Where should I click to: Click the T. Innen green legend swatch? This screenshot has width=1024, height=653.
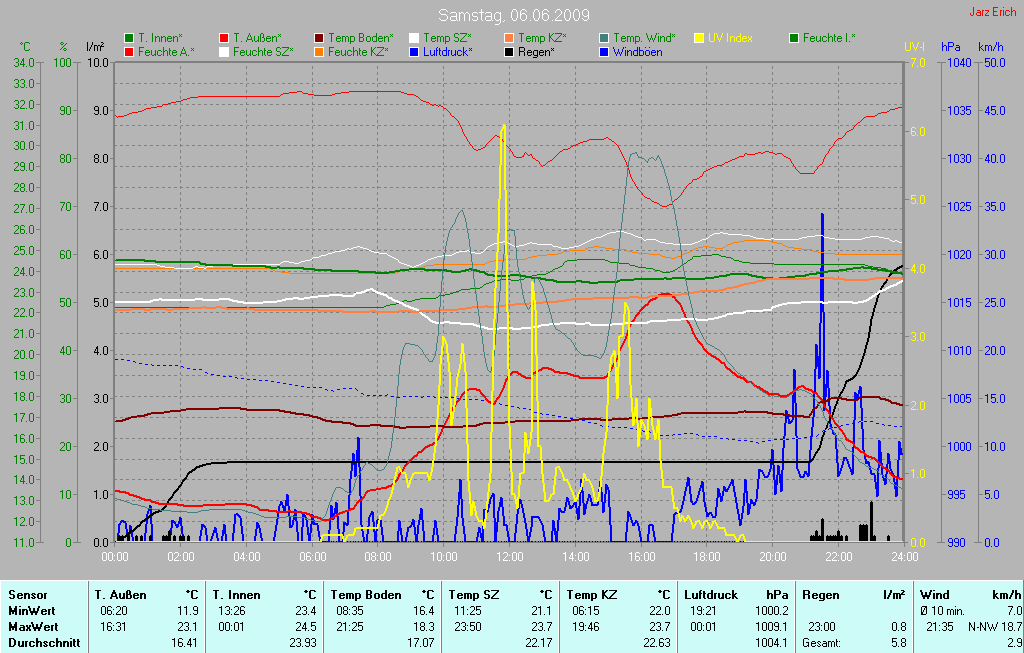coord(128,38)
